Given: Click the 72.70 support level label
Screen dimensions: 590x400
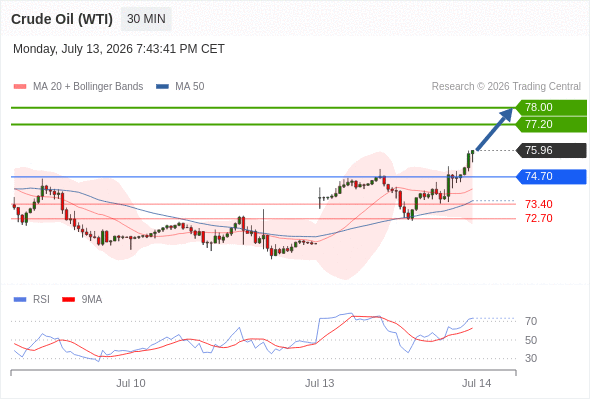Looking at the screenshot, I should [539, 218].
